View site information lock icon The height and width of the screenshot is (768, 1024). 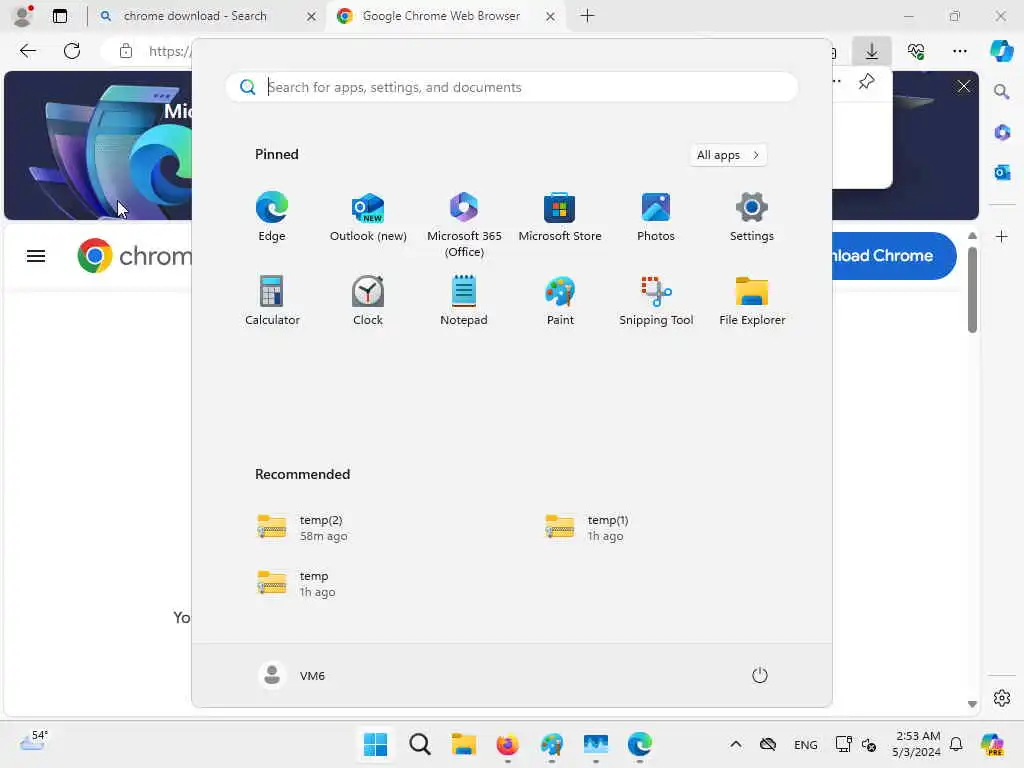(125, 51)
